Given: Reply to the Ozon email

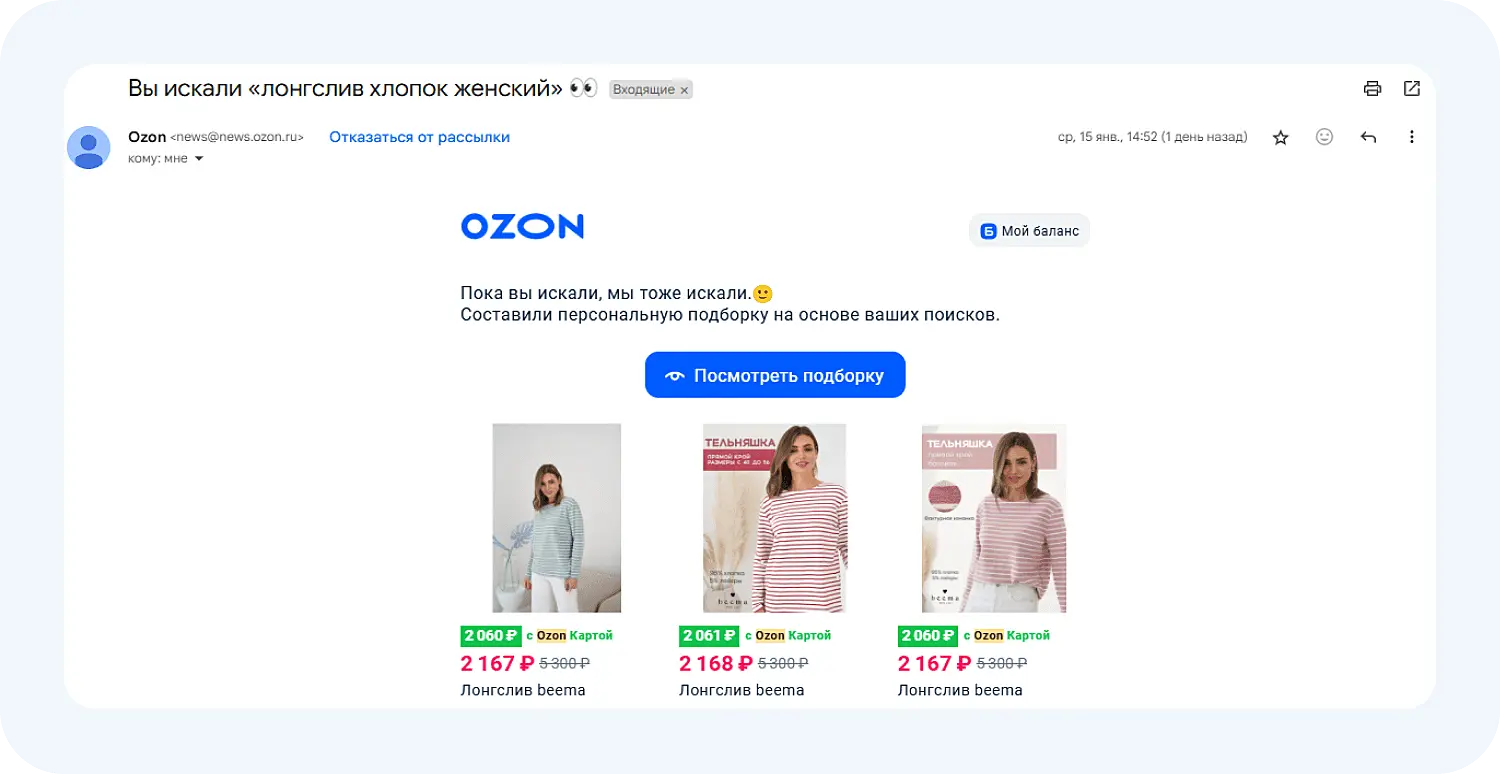Looking at the screenshot, I should click(1368, 137).
